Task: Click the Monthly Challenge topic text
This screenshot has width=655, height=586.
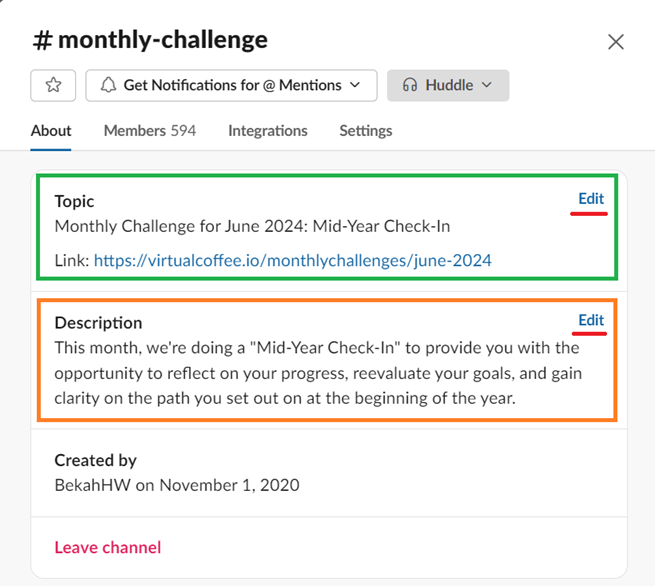Action: click(x=252, y=227)
